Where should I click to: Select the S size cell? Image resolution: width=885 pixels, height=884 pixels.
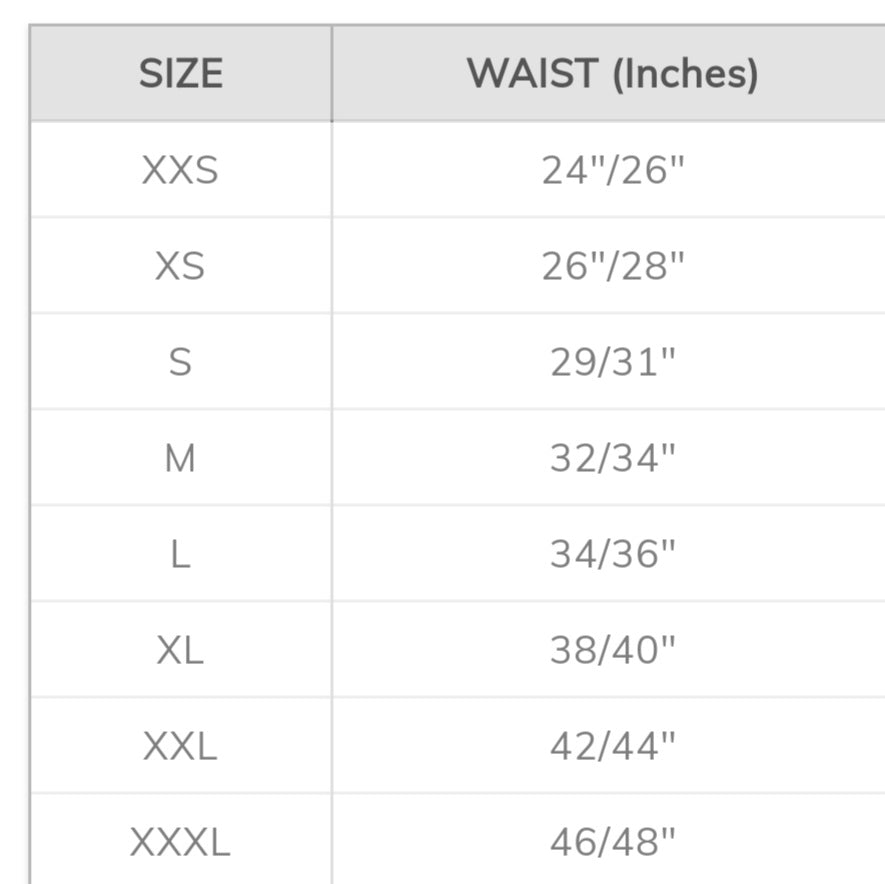pyautogui.click(x=180, y=363)
